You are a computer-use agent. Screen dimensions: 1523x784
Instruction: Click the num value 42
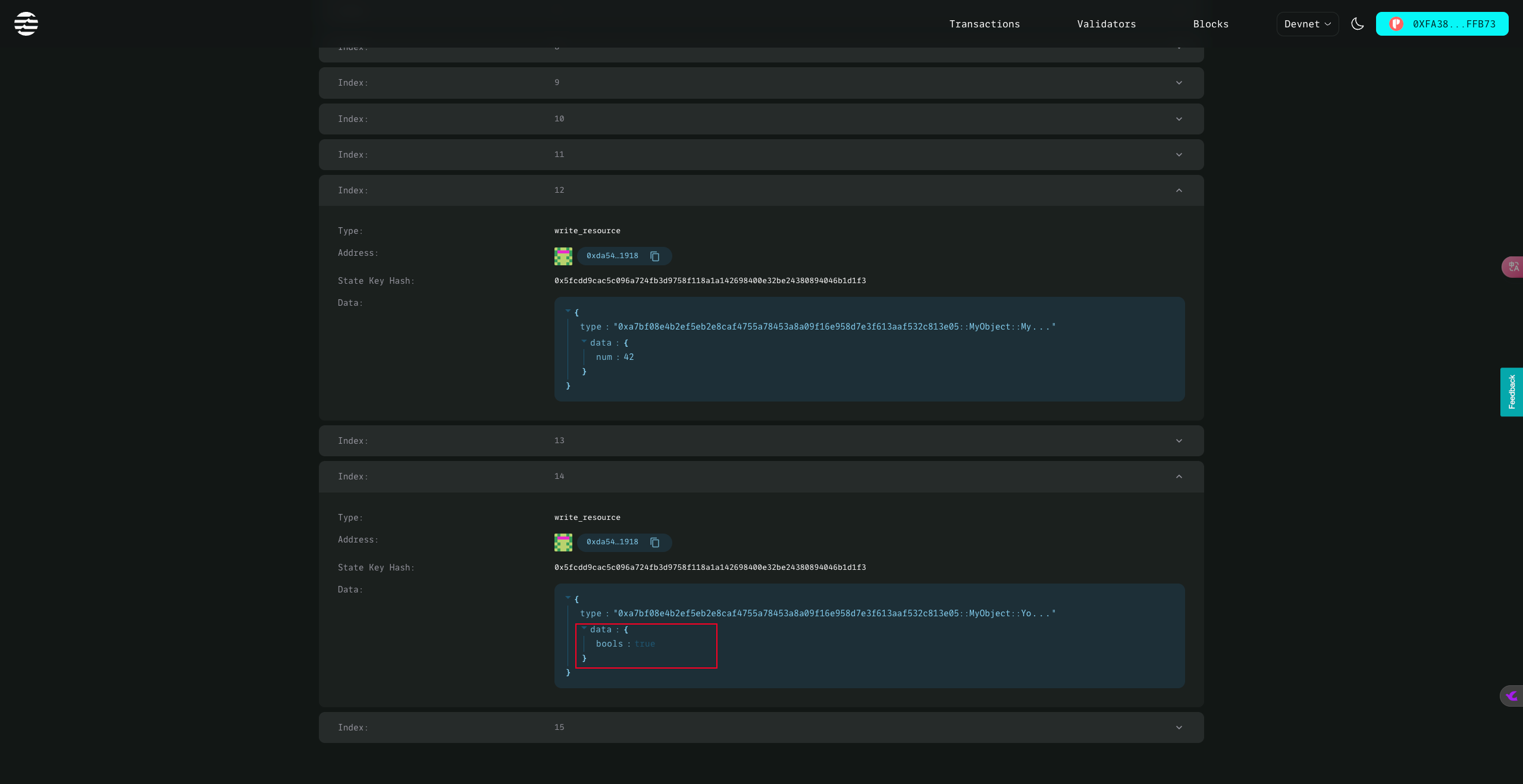tap(629, 357)
